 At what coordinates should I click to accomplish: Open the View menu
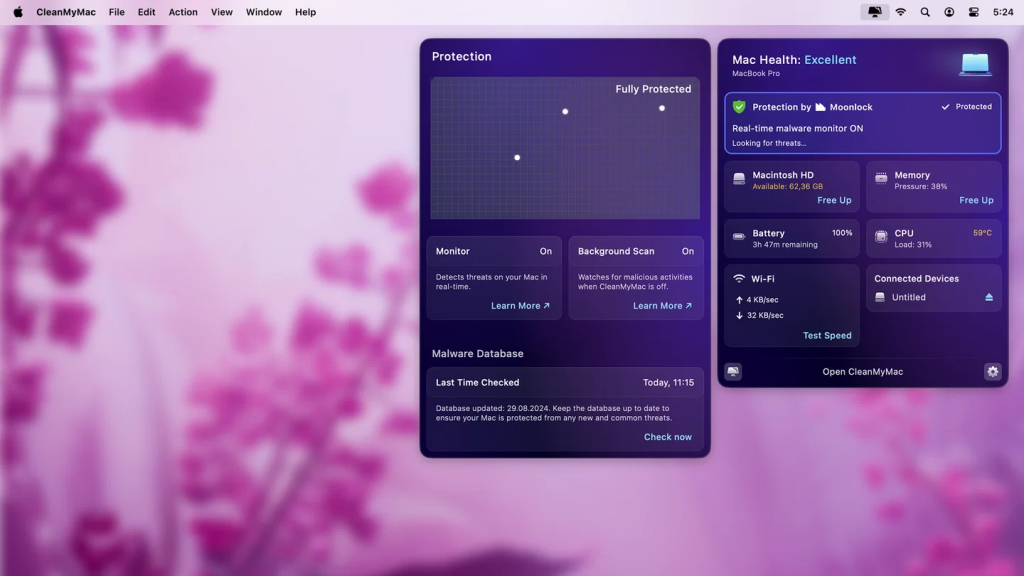point(221,12)
